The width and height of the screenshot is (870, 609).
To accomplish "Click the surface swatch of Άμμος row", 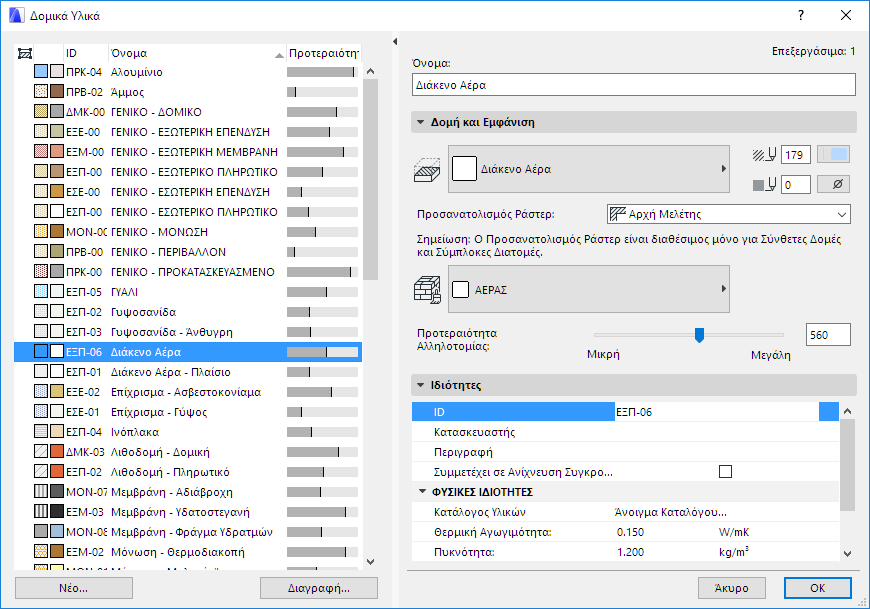I will tap(57, 92).
